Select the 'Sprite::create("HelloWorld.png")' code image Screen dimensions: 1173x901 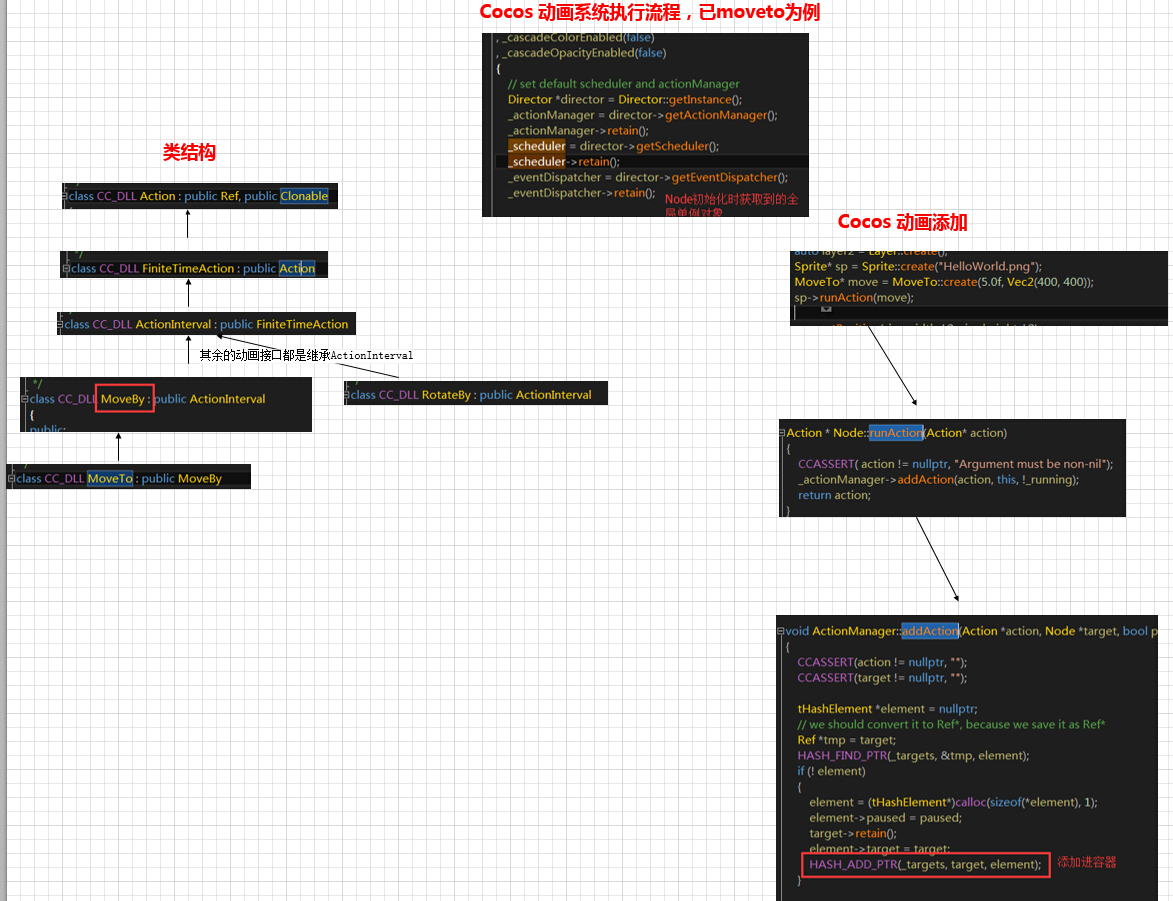(x=978, y=288)
